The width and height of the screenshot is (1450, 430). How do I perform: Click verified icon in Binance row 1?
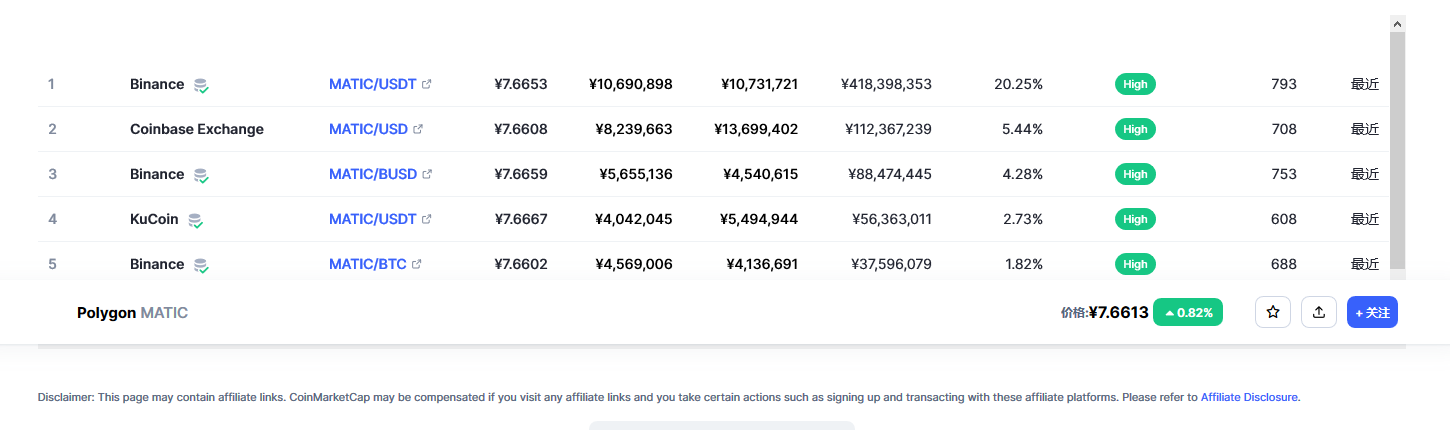[201, 85]
